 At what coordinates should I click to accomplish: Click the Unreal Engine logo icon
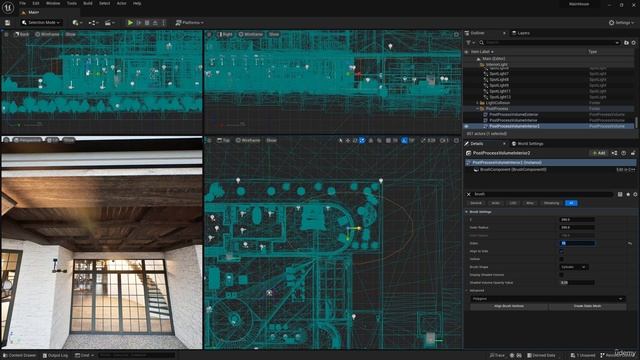[8, 7]
